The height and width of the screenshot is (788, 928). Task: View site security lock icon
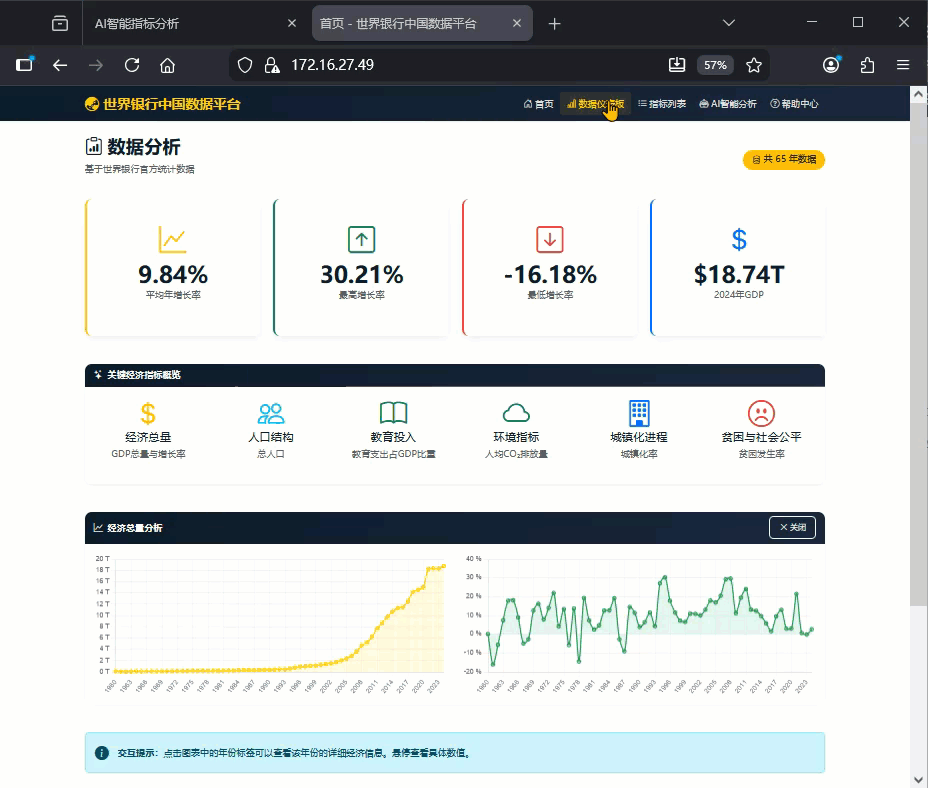pos(272,65)
